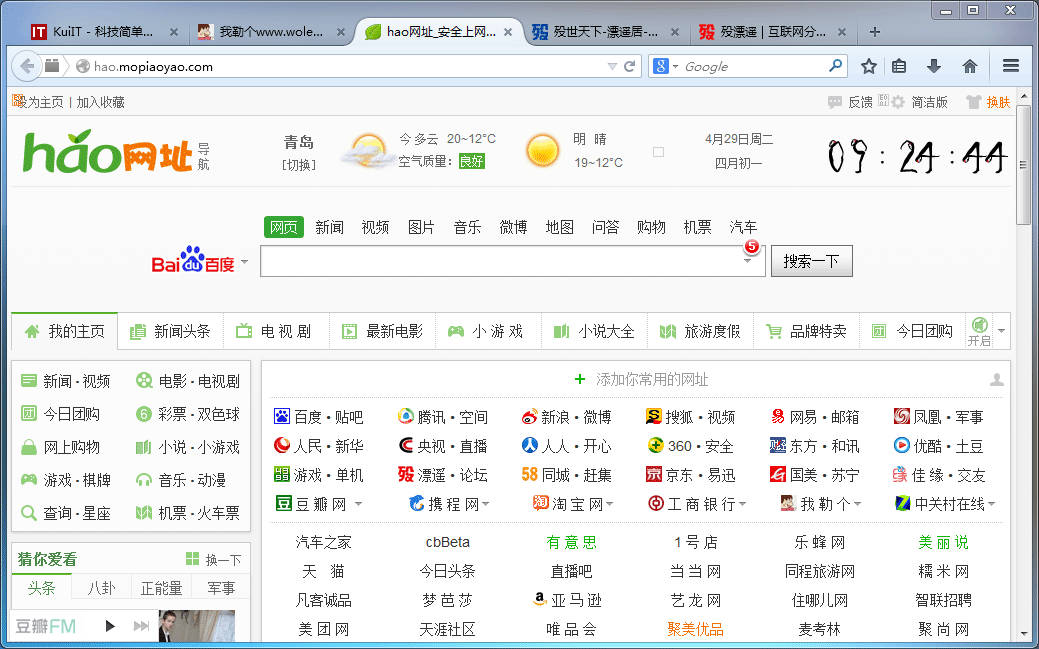Switch to the KuiIT browser tab
Screen dimensions: 1039x649
[103, 32]
